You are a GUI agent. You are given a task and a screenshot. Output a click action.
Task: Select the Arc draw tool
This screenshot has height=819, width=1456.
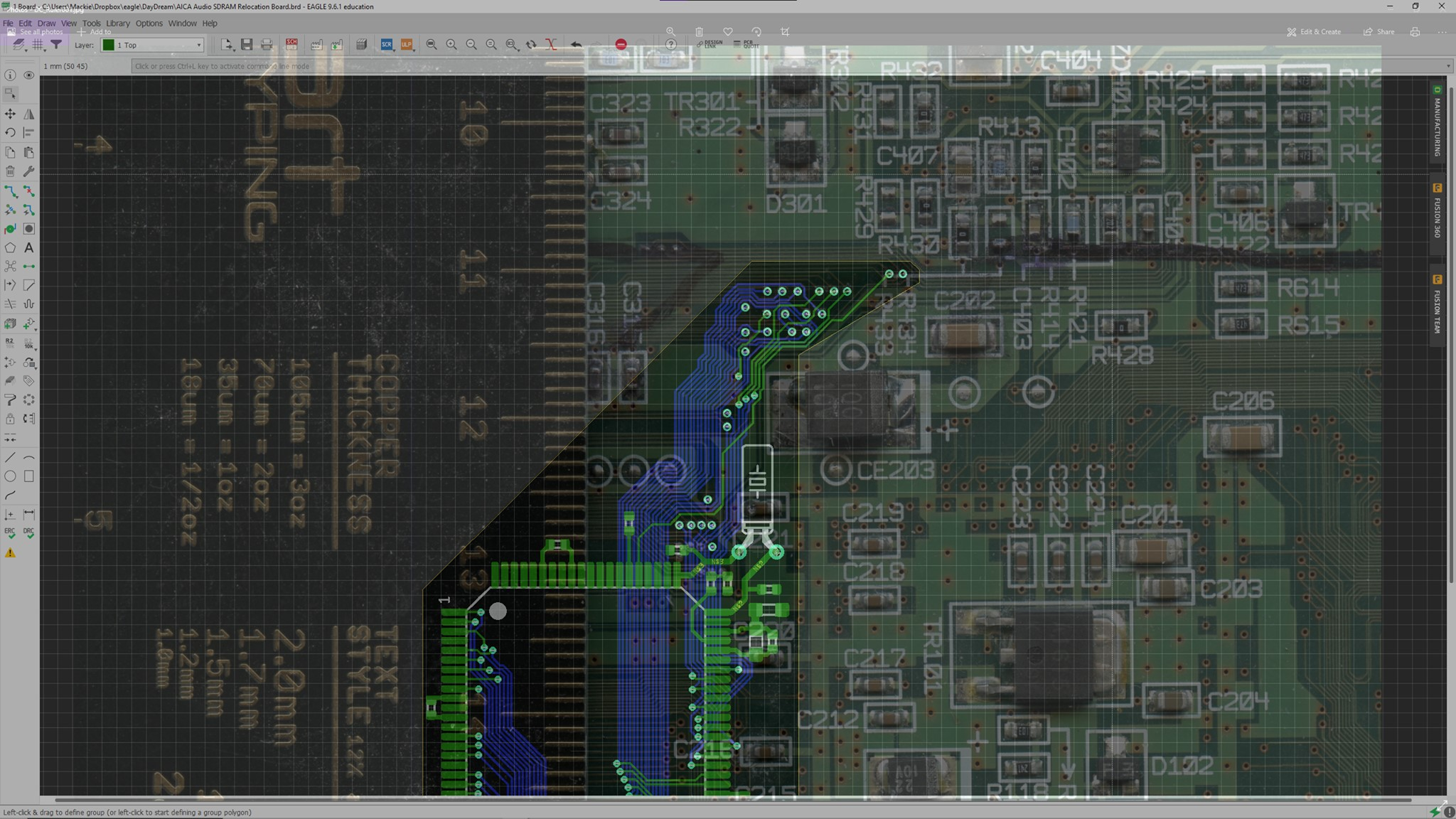click(x=29, y=457)
